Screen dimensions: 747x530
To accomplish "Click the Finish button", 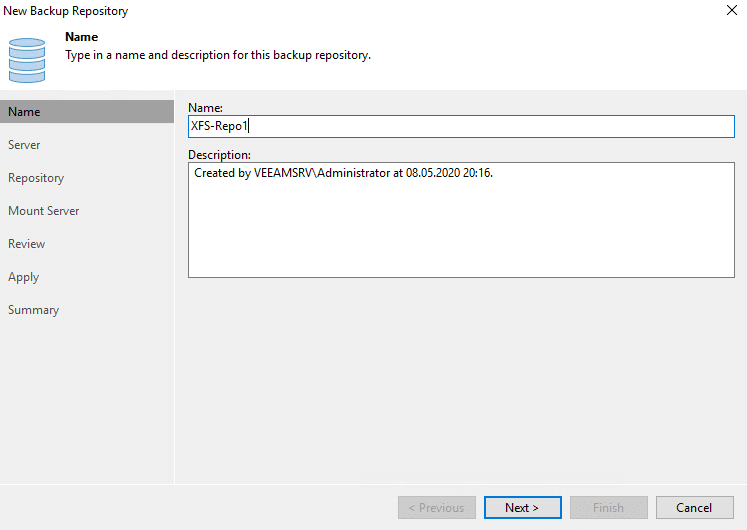I will pos(608,508).
